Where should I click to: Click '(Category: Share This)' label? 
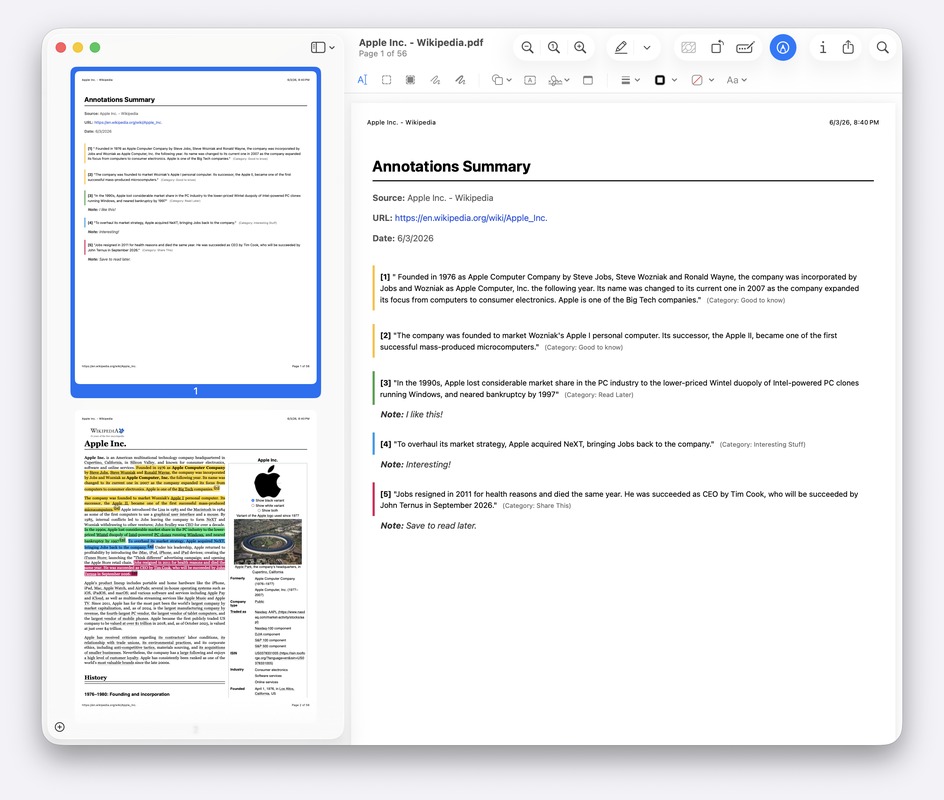(536, 506)
